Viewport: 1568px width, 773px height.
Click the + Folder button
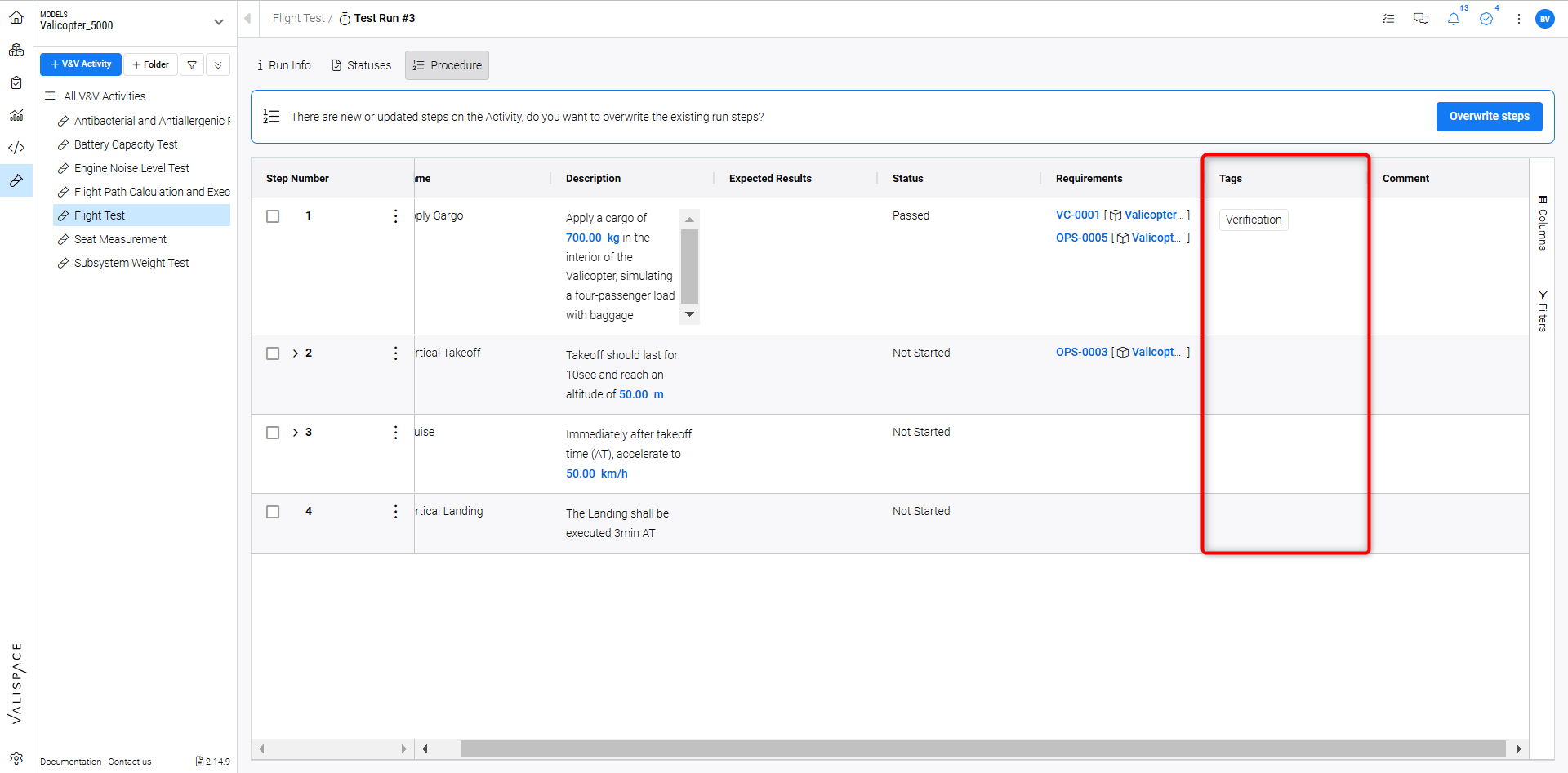150,64
